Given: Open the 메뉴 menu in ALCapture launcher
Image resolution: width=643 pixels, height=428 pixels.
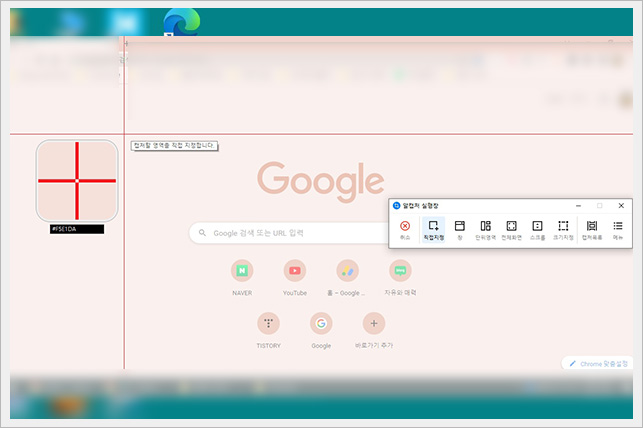Looking at the screenshot, I should (618, 230).
